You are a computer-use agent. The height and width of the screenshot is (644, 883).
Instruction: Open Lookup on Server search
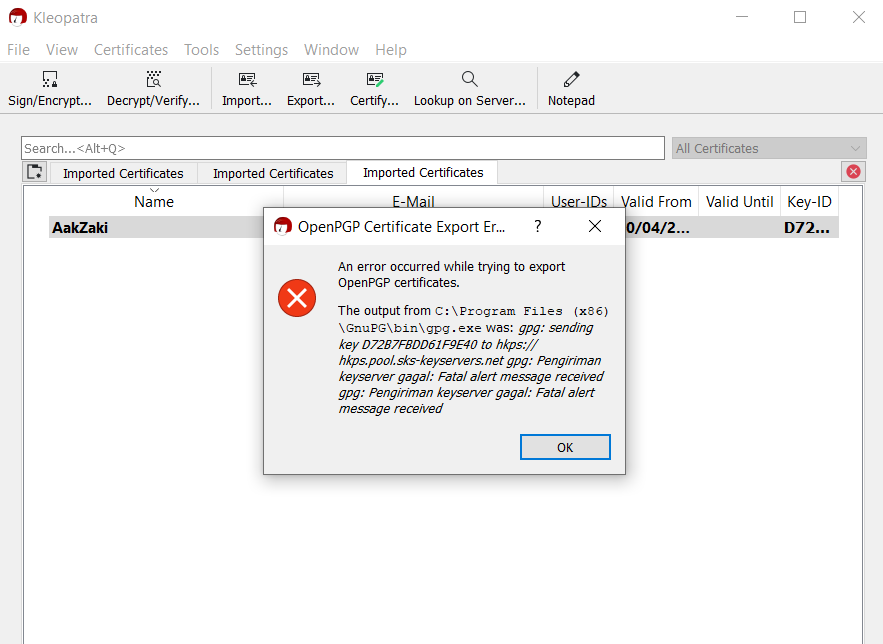tap(470, 89)
